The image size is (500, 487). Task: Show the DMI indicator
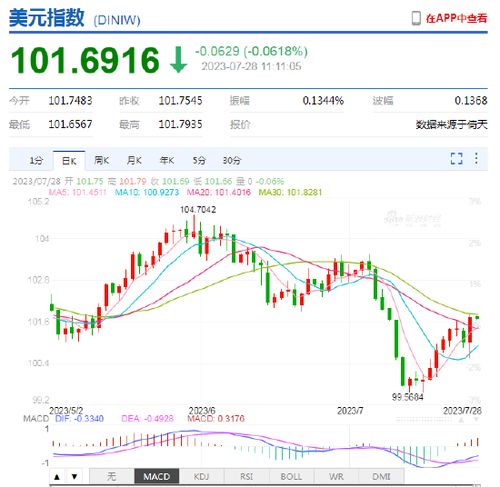(x=381, y=476)
